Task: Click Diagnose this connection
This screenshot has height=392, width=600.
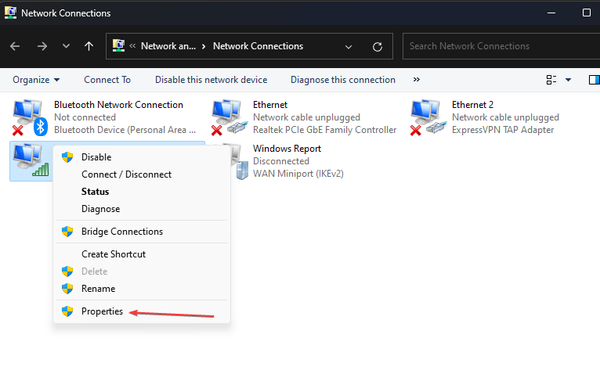Action: click(343, 80)
